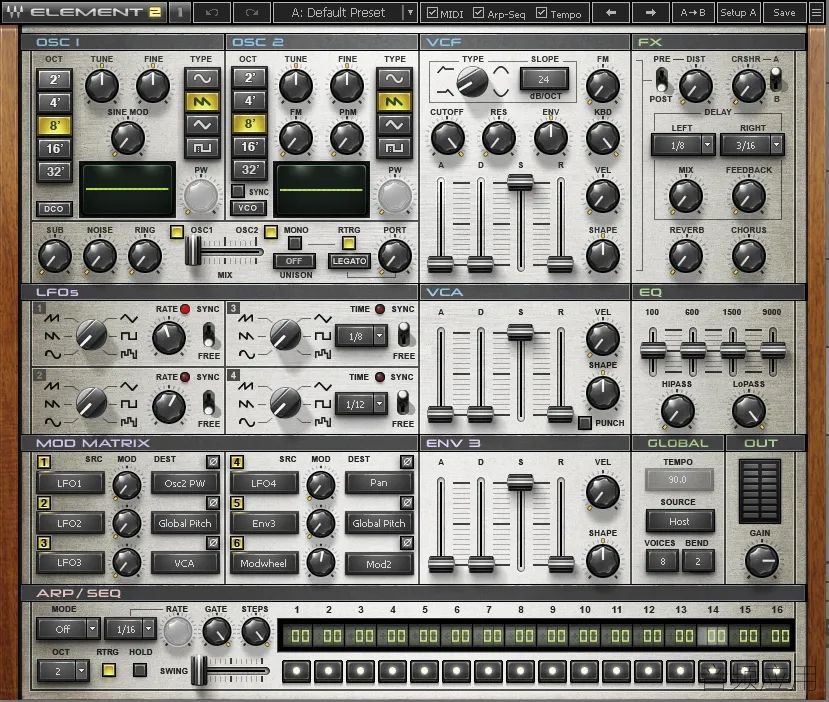Click the VCF CUTOFF knob
This screenshot has width=829, height=702.
click(x=447, y=137)
